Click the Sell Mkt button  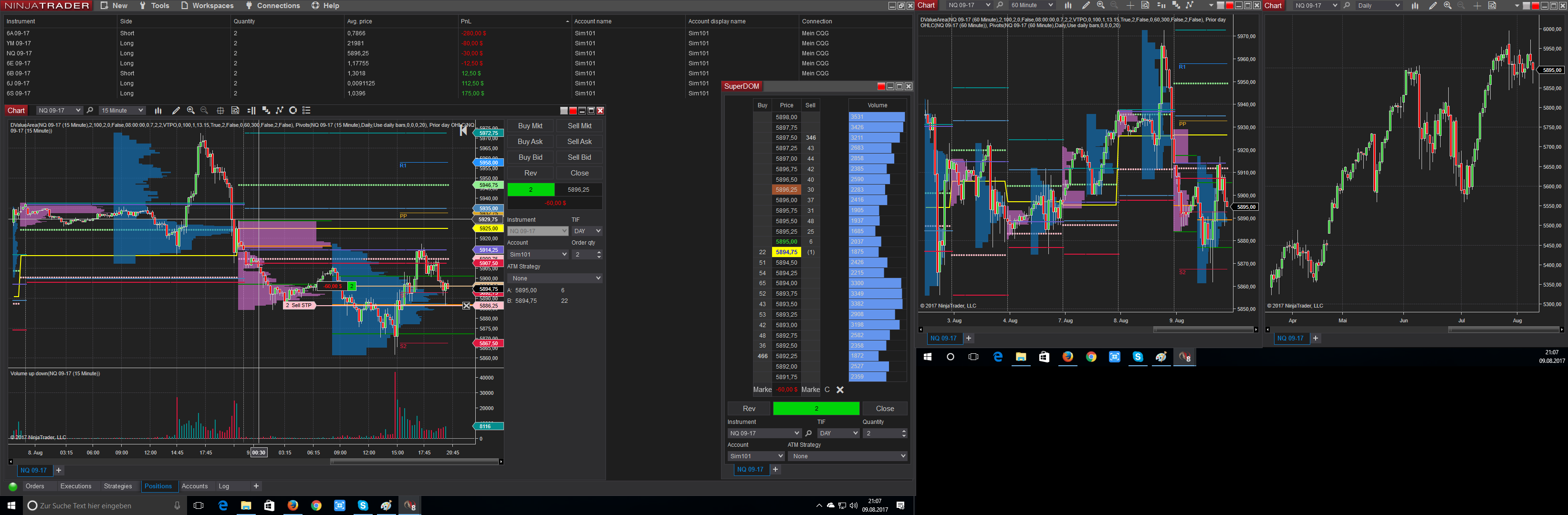coord(579,126)
